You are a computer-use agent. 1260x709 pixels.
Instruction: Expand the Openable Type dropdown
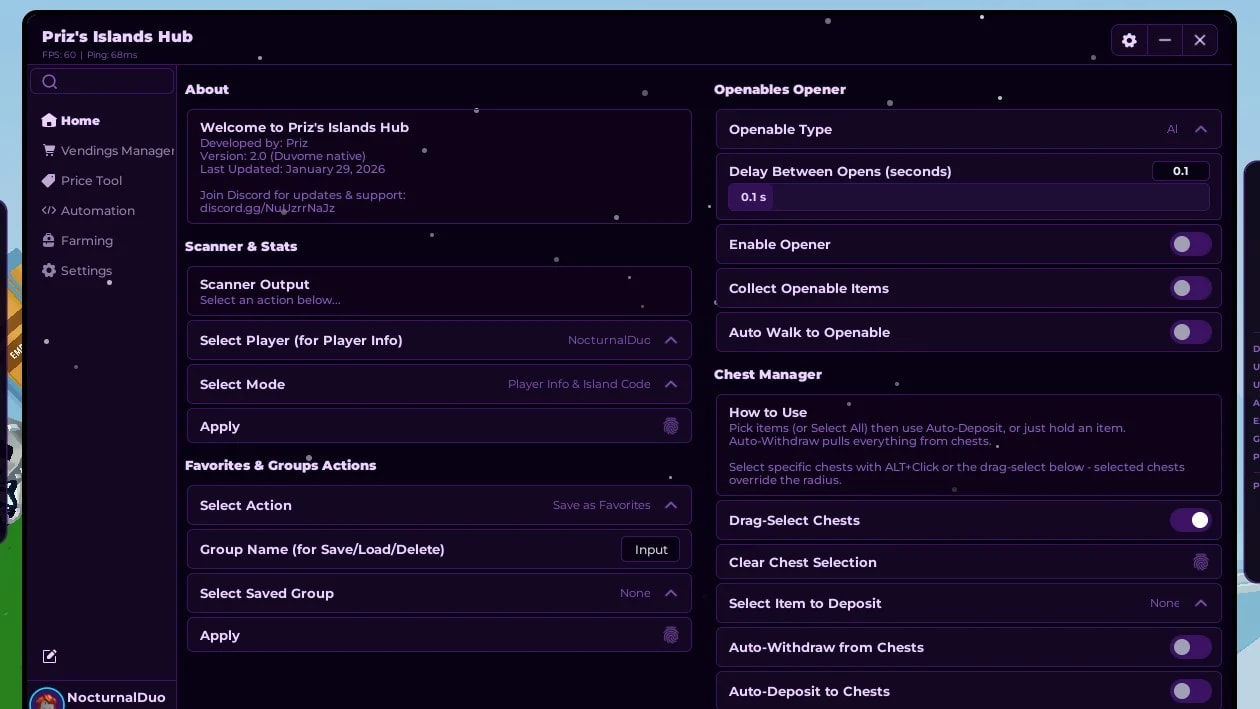tap(968, 129)
